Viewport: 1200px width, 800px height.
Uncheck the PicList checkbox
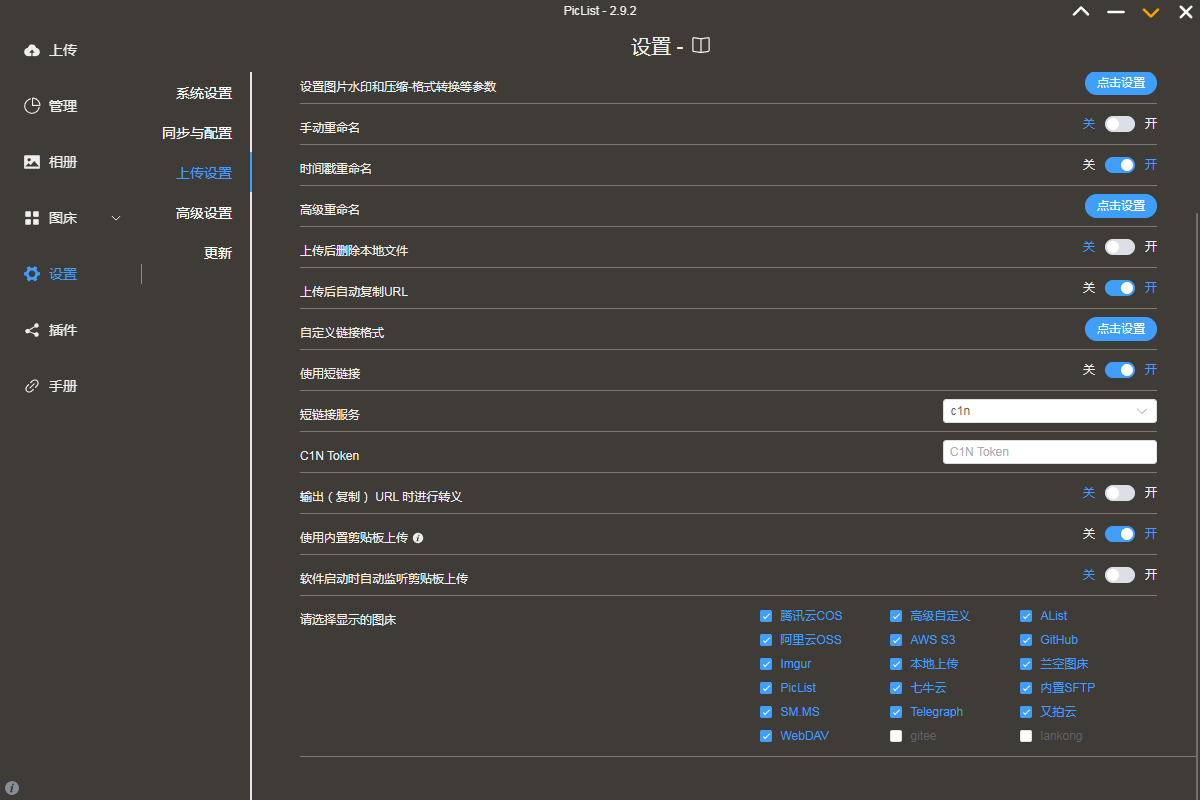point(766,688)
